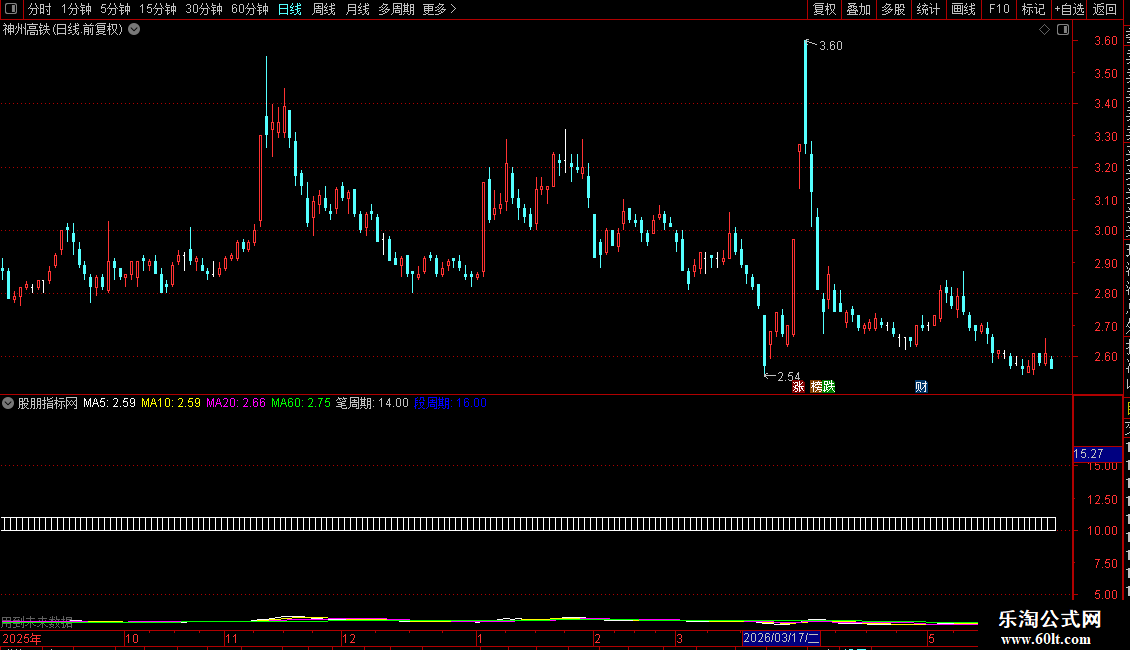Click the MA5: 2.59 value
This screenshot has height=650, width=1130.
point(109,403)
